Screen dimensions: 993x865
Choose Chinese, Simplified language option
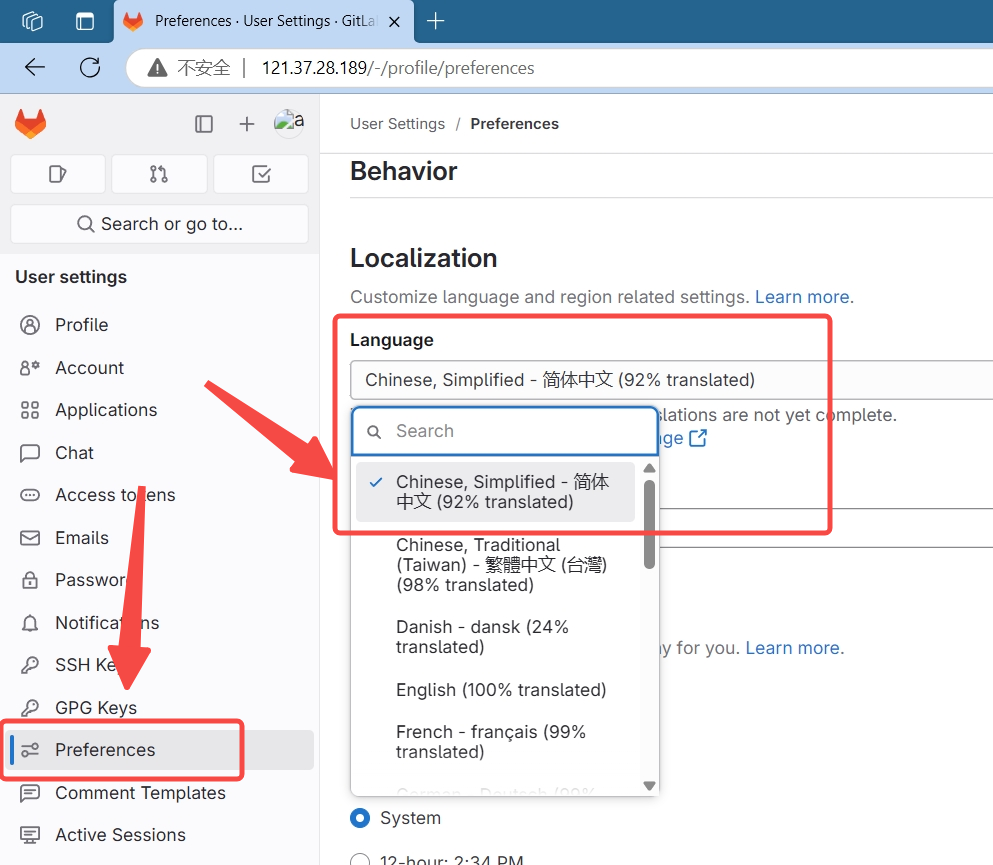click(495, 492)
